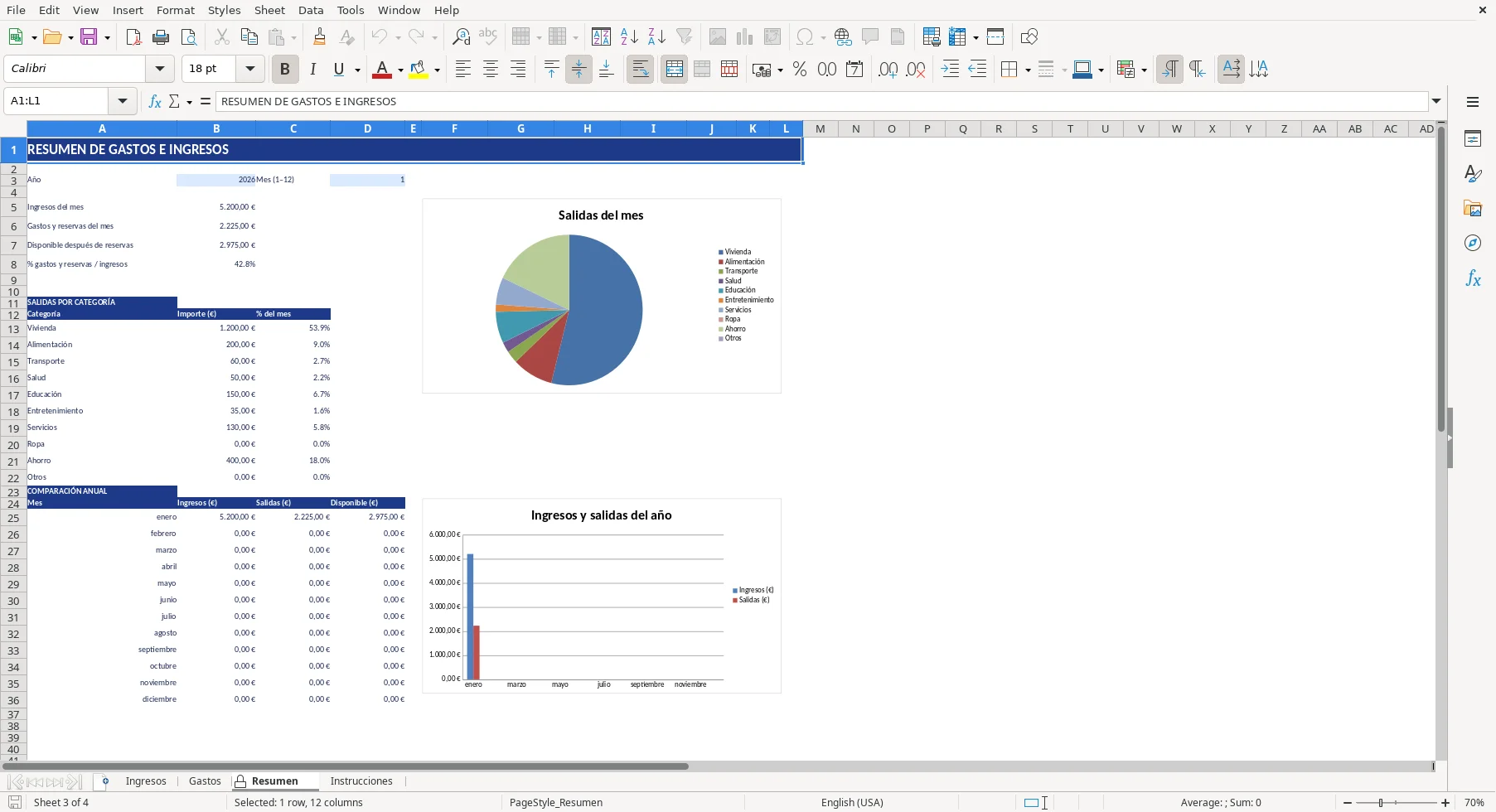This screenshot has width=1496, height=812.
Task: Toggle Center Vertically alignment
Action: [x=579, y=70]
